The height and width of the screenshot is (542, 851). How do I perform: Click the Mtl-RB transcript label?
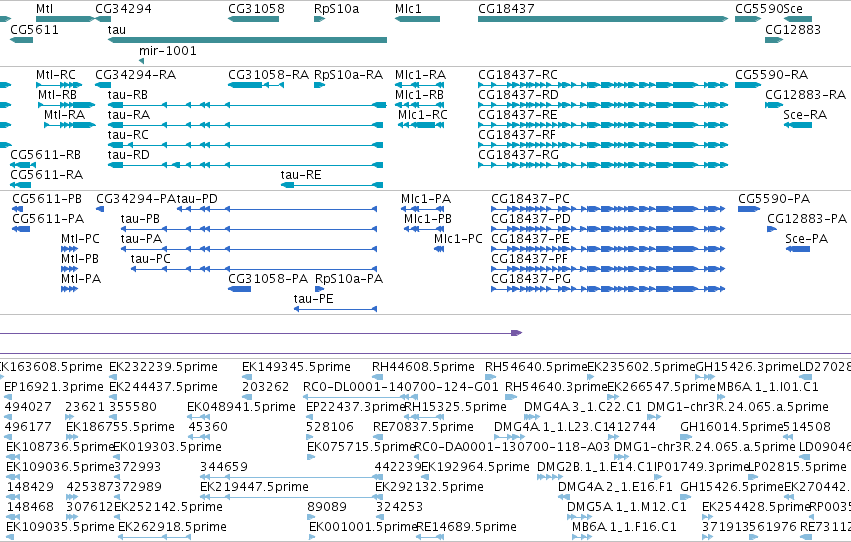58,94
